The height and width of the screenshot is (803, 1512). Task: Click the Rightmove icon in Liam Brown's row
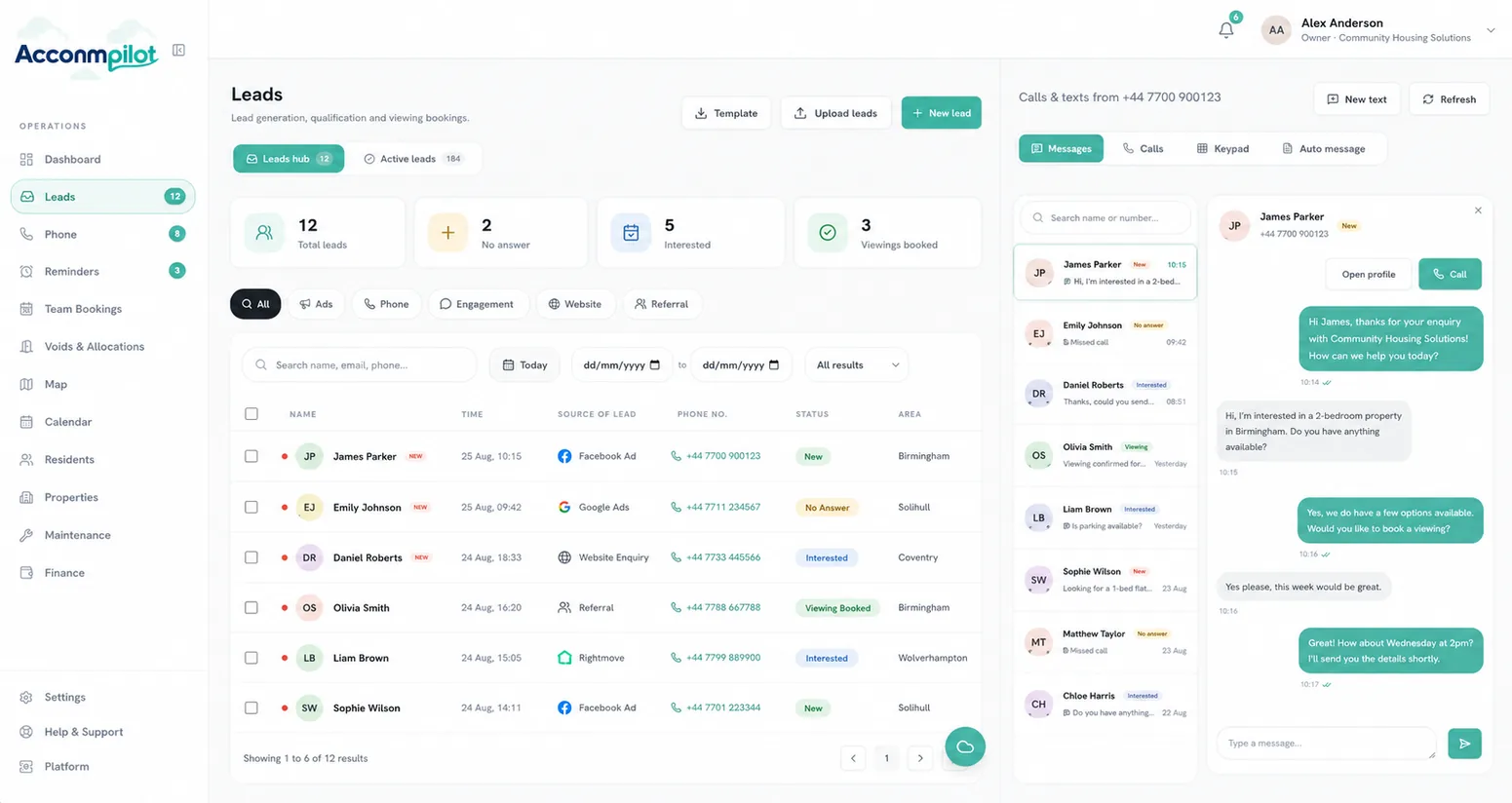[564, 658]
